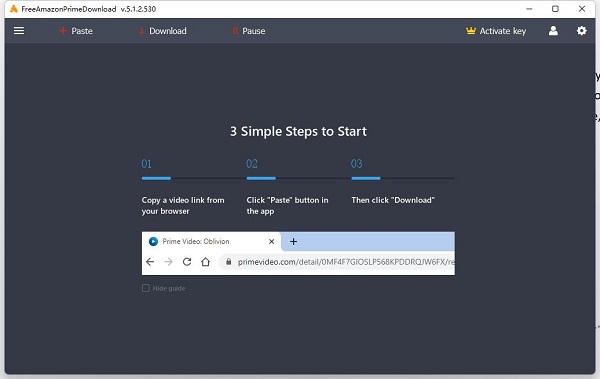Select step 01 in the guide
This screenshot has height=379, width=600.
pos(147,164)
